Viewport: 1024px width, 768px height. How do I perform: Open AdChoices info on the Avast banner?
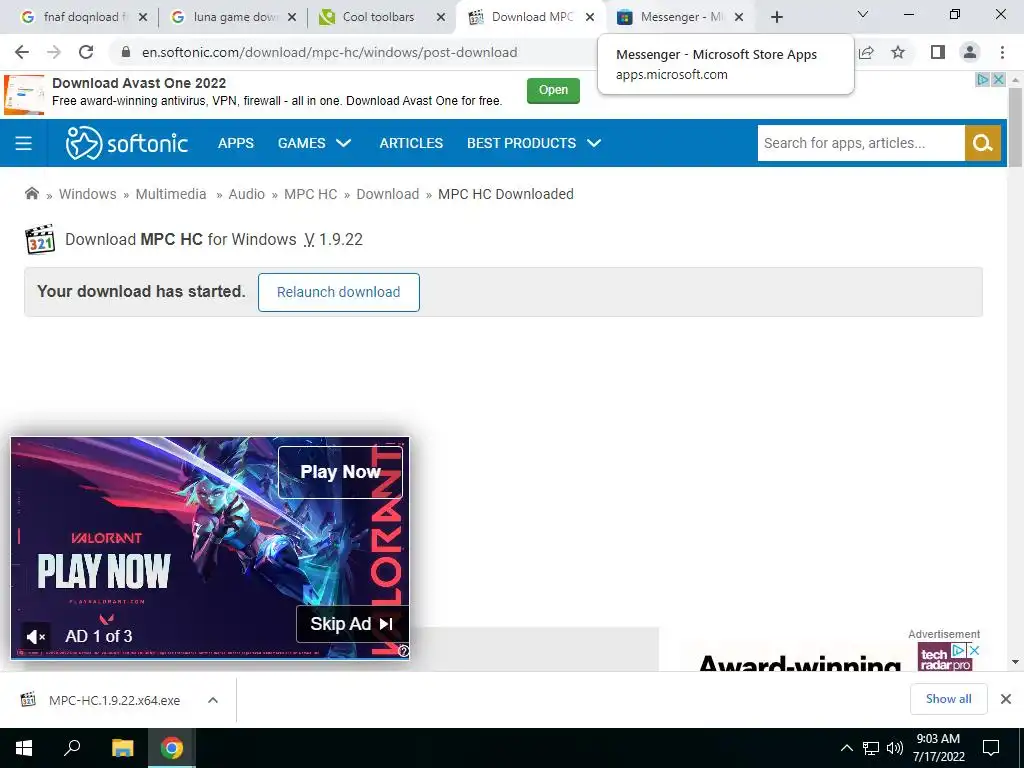pyautogui.click(x=983, y=80)
